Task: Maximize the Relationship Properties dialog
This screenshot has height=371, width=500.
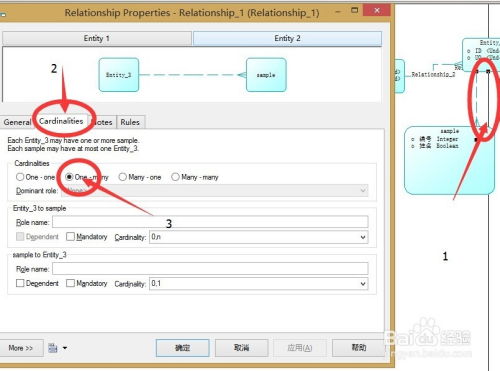Action: pos(354,10)
